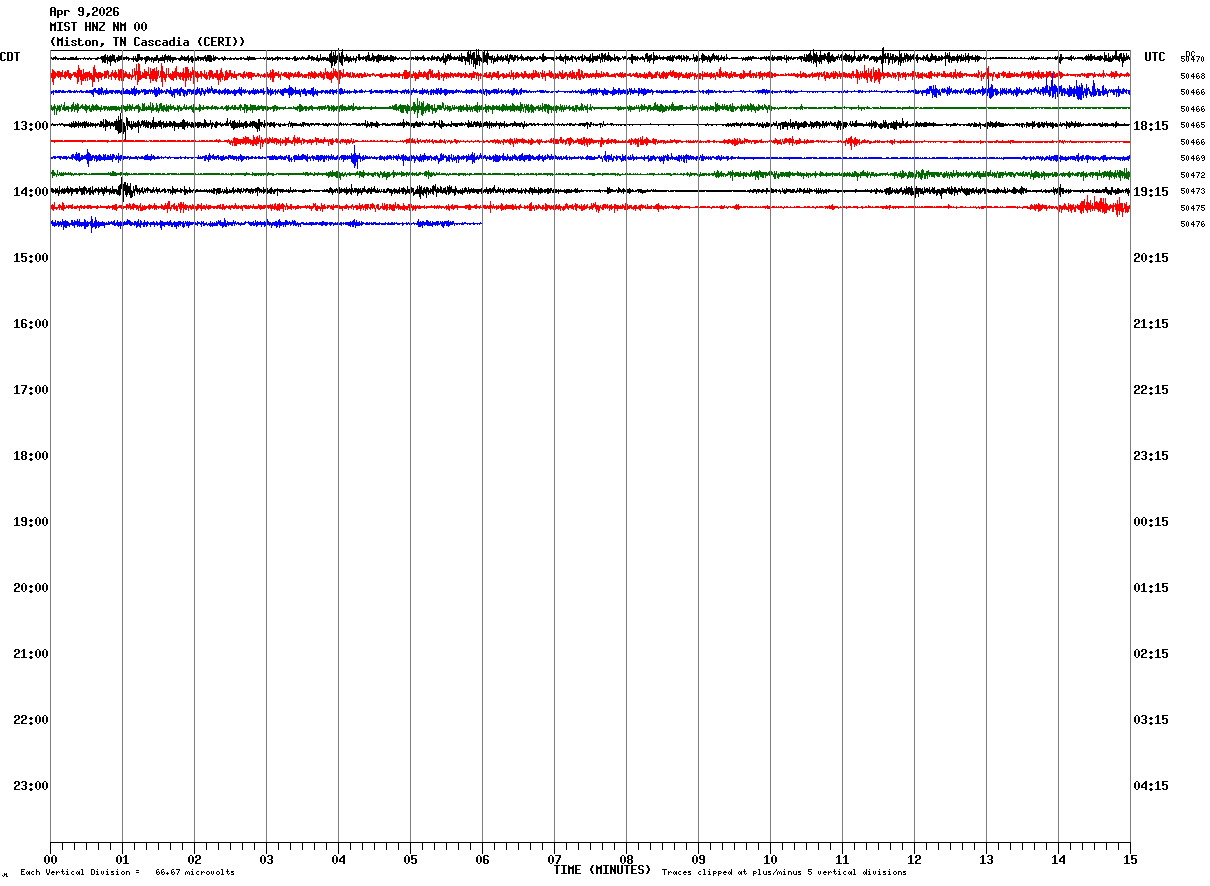The height and width of the screenshot is (886, 1210).
Task: Click the "04:15" UTC time label
Action: pos(1151,786)
